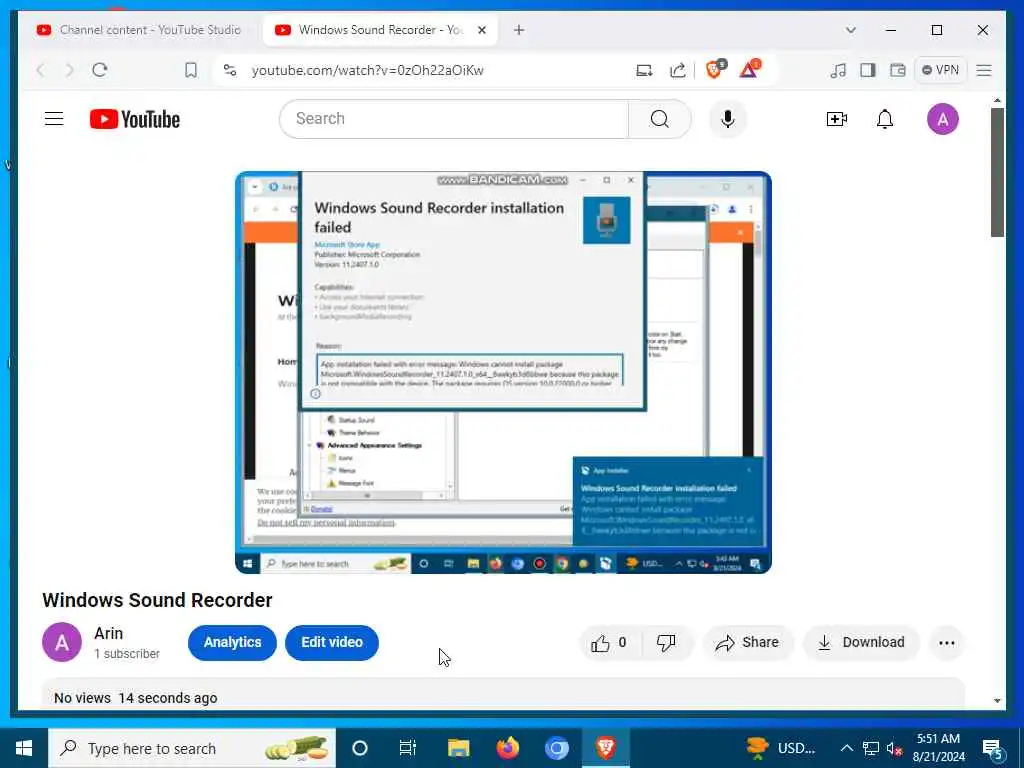Click the YouTube search input field
Screen dimensions: 1024x768
tap(455, 119)
